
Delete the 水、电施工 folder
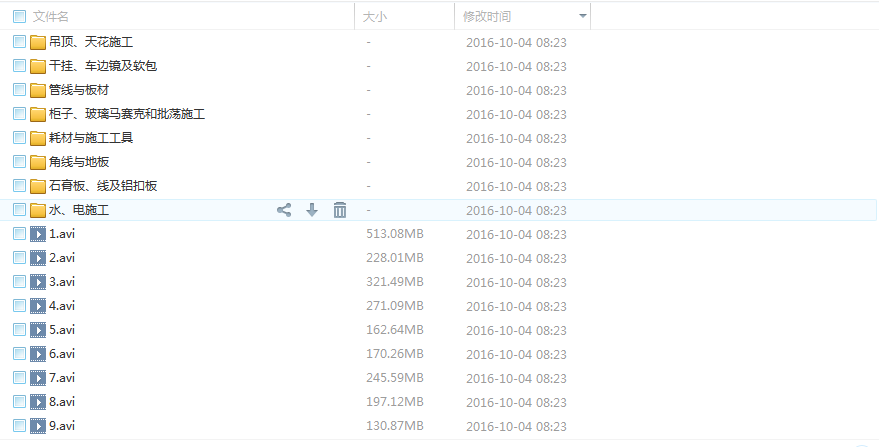(x=340, y=210)
